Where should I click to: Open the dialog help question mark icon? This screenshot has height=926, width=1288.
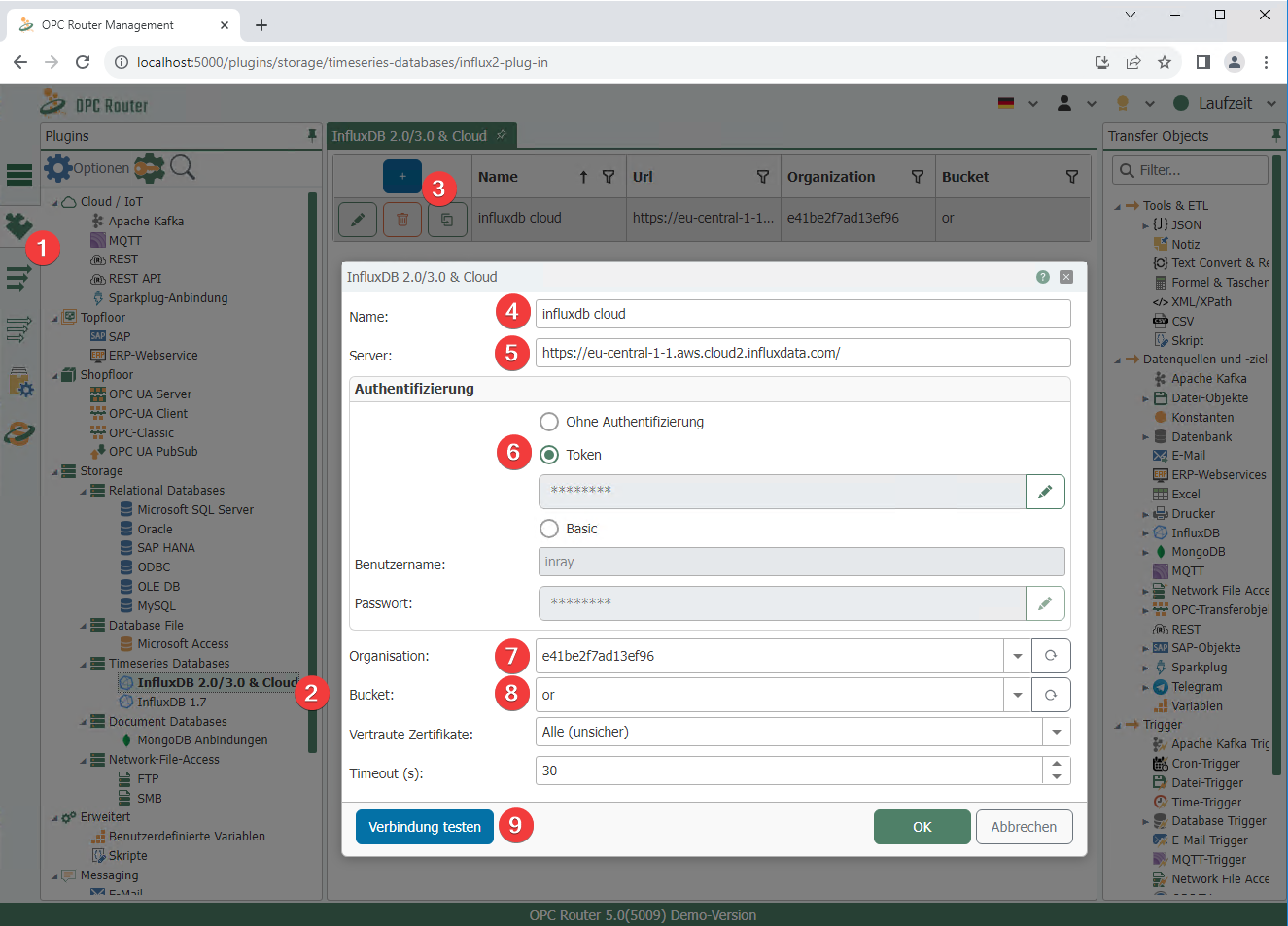[x=1043, y=277]
